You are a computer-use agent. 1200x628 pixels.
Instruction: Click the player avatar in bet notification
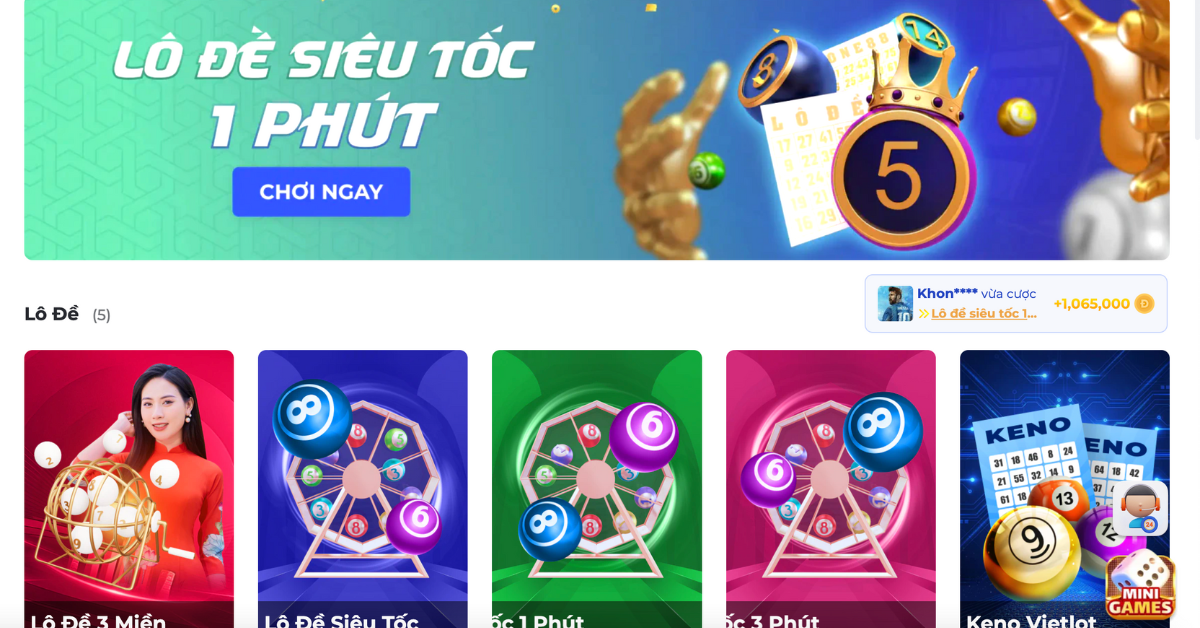(x=895, y=304)
